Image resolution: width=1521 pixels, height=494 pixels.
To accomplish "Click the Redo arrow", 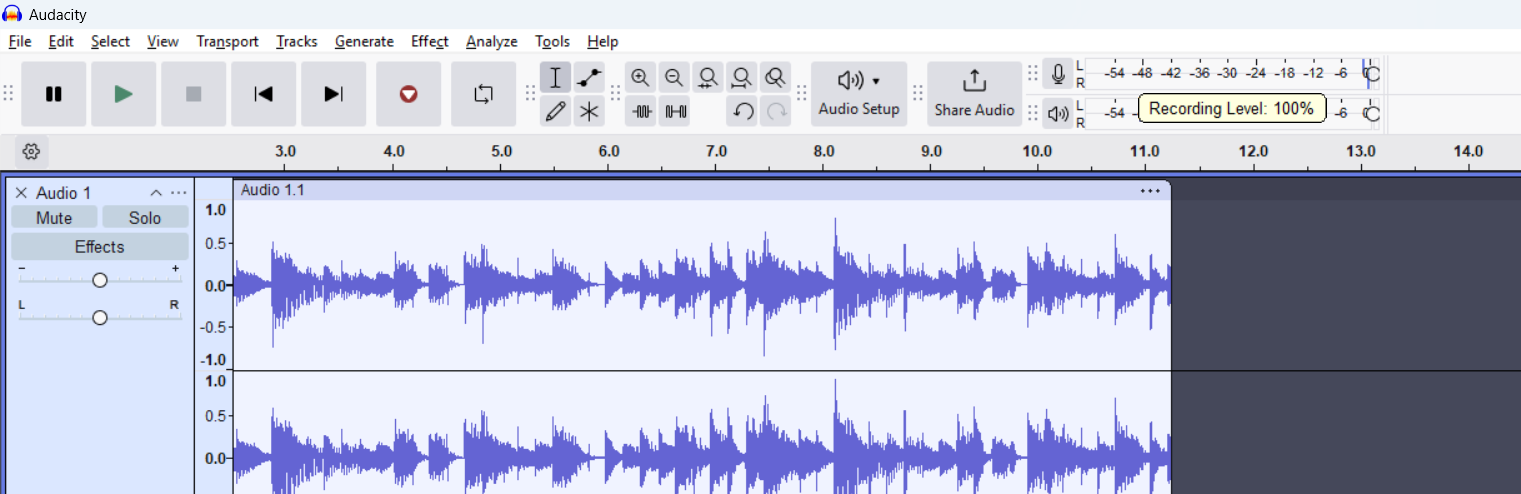I will tap(775, 111).
